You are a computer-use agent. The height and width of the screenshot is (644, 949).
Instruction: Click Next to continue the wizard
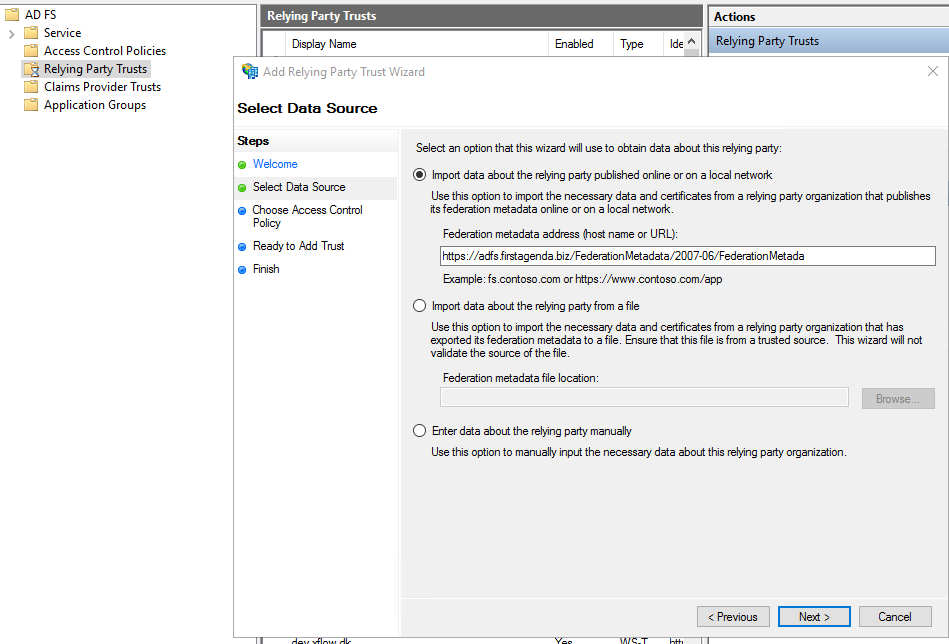click(x=814, y=617)
